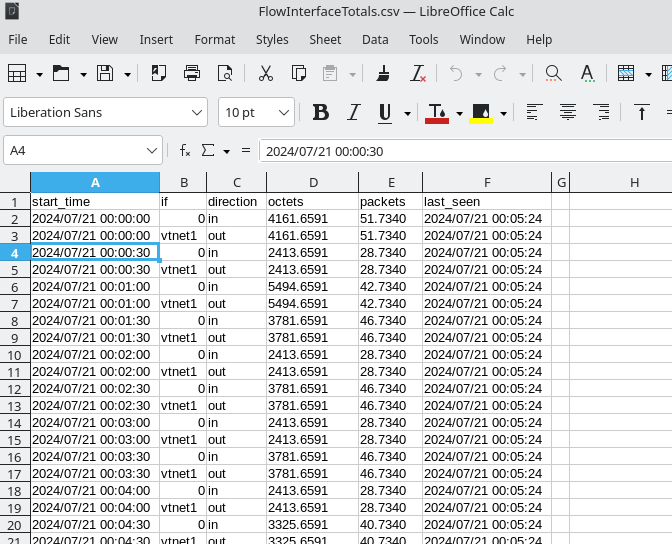Click the New spreadsheet icon
This screenshot has width=672, height=544.
pyautogui.click(x=17, y=74)
